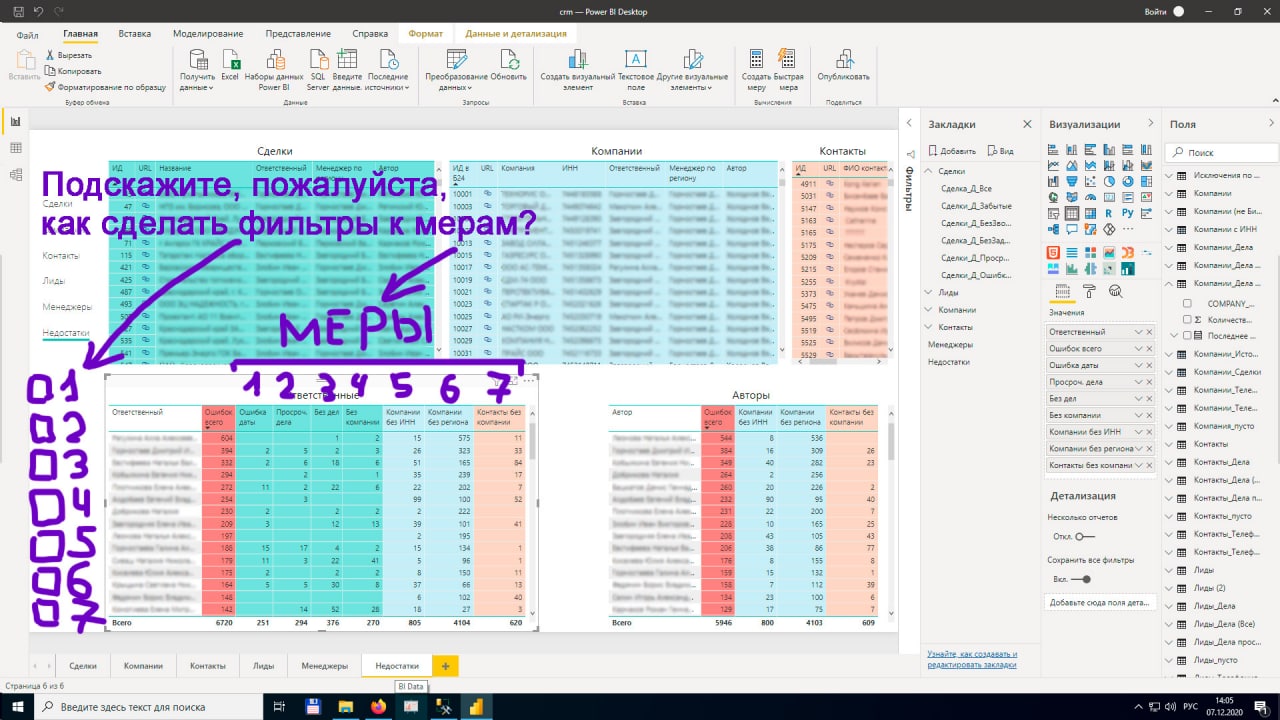Expand Исключения по table in Поля

coord(1170,175)
